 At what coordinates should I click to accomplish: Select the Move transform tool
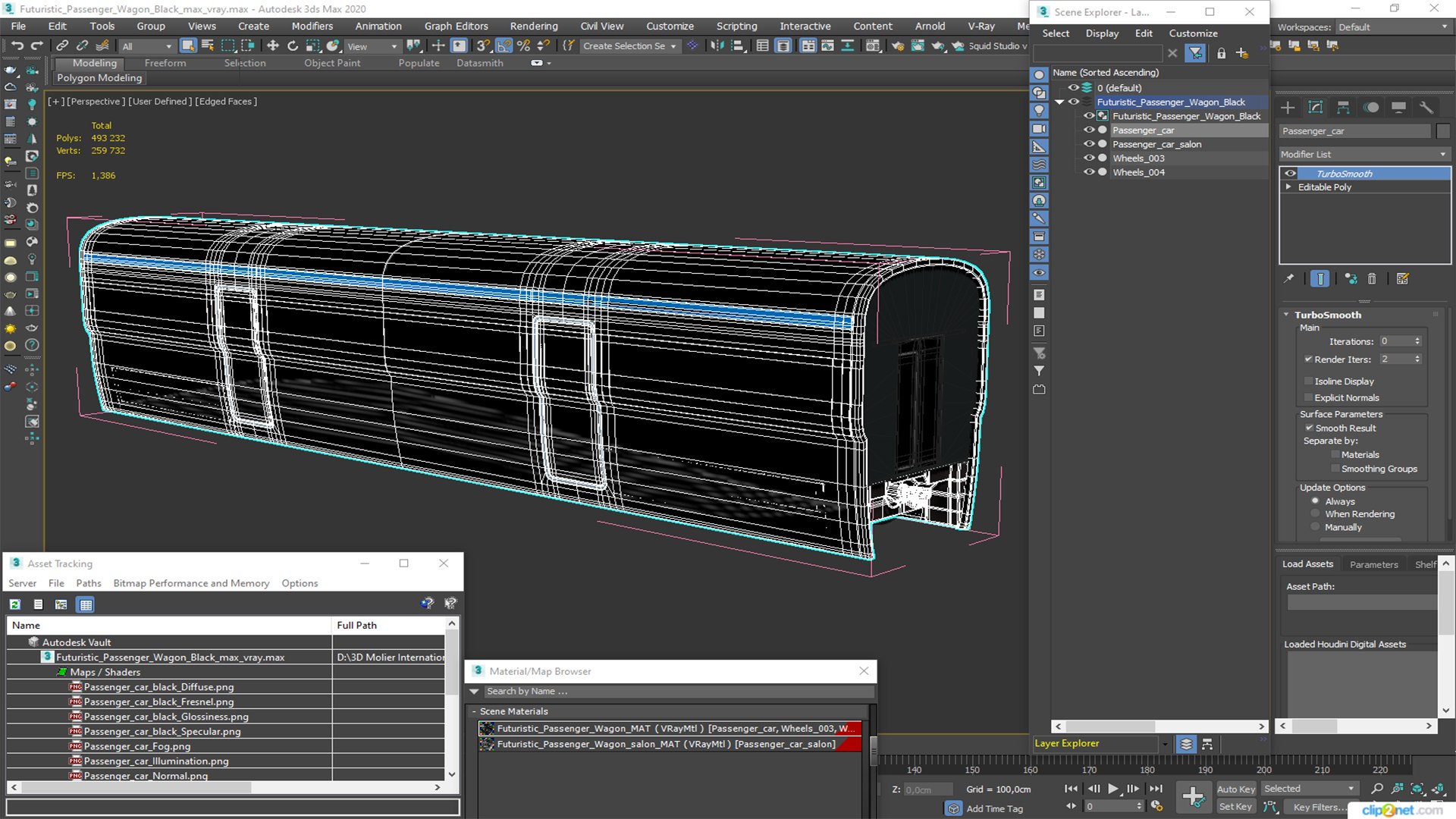[272, 46]
